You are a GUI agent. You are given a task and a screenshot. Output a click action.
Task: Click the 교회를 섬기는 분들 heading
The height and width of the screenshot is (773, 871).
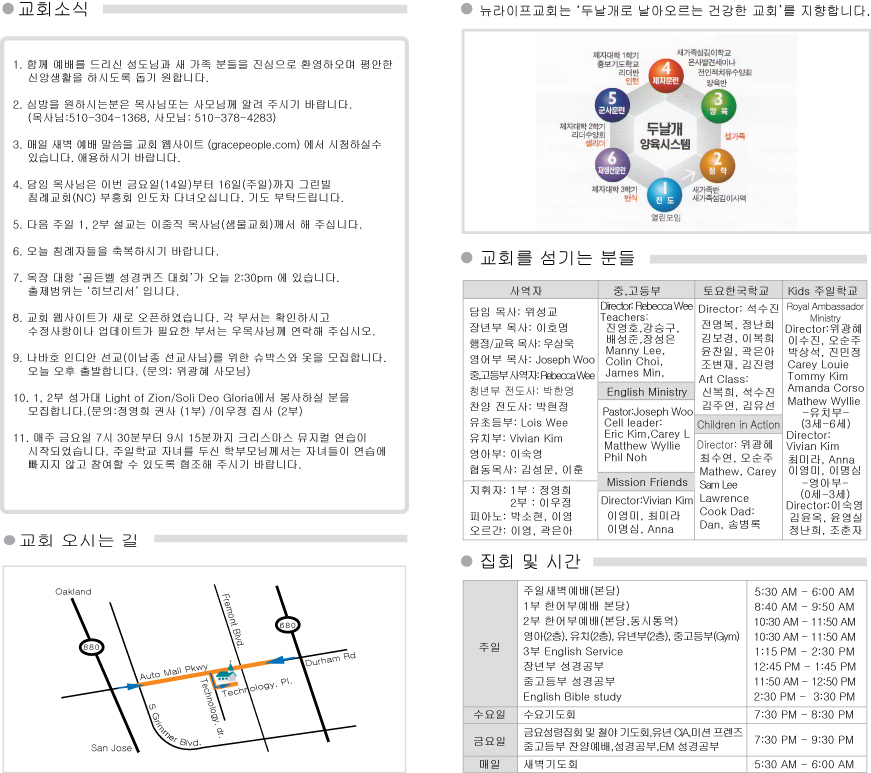(557, 258)
